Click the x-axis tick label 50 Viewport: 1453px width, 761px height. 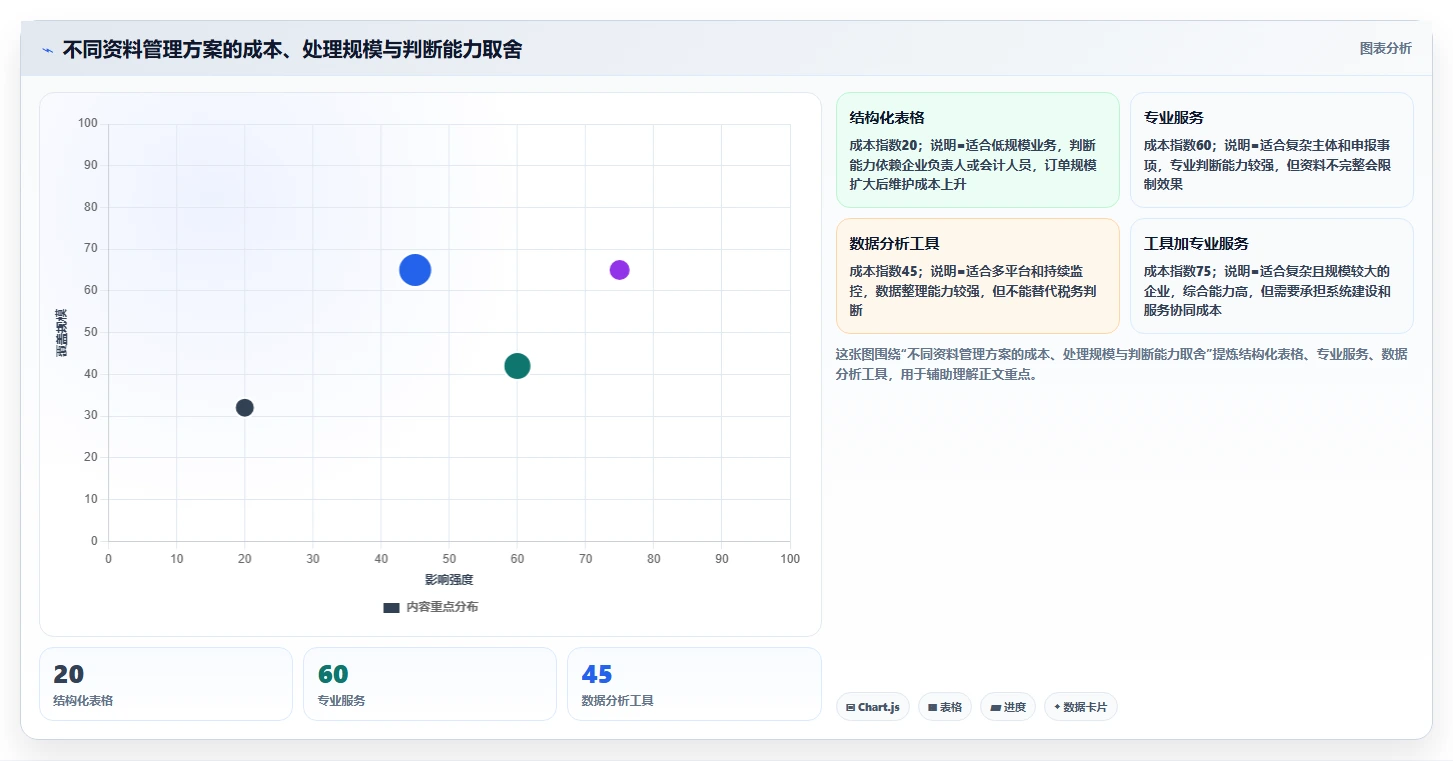(x=449, y=559)
